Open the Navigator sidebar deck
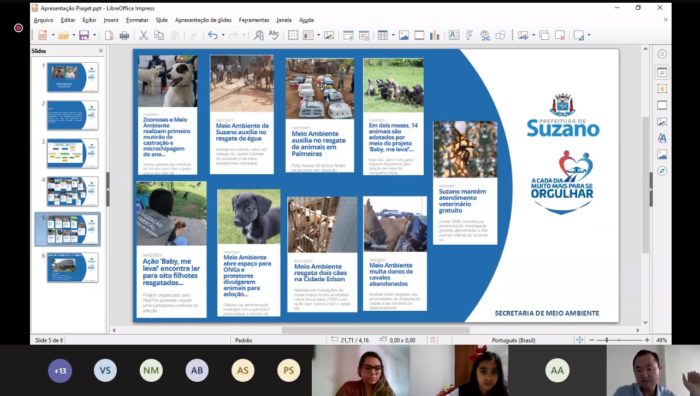Image resolution: width=700 pixels, height=396 pixels. [x=662, y=171]
